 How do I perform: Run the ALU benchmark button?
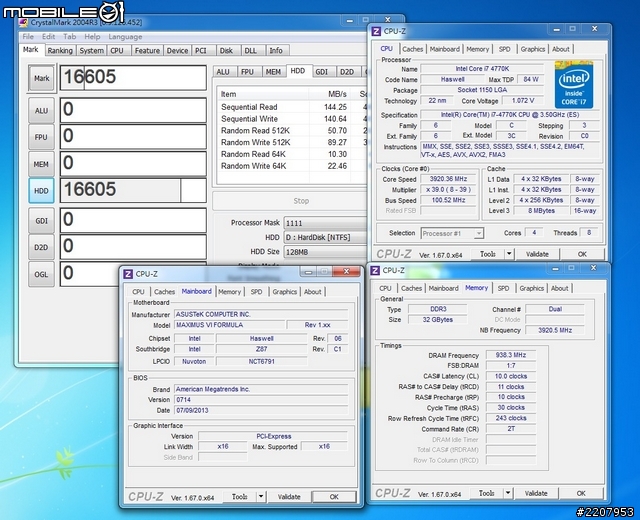[41, 111]
